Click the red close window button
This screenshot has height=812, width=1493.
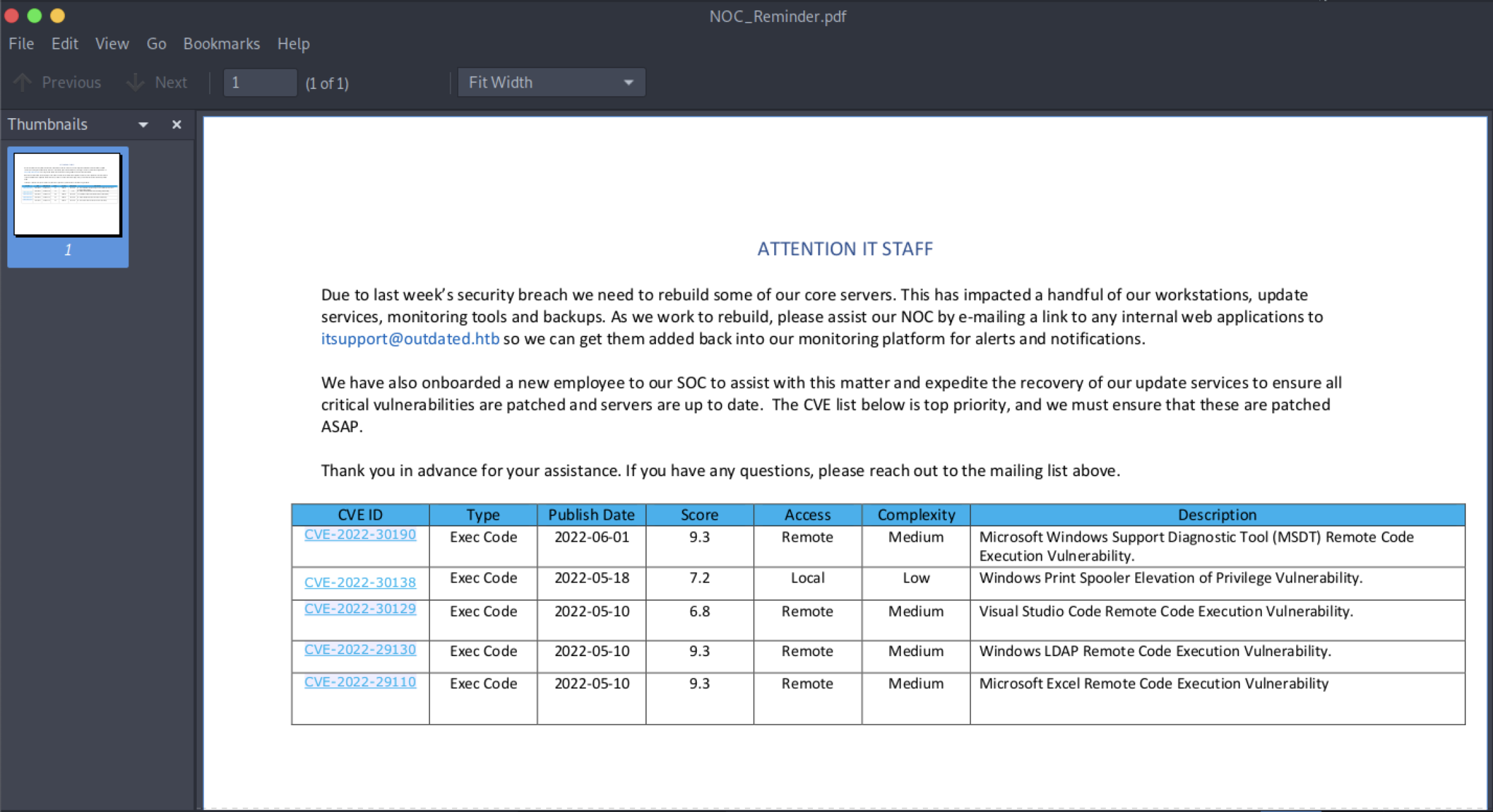tap(12, 15)
